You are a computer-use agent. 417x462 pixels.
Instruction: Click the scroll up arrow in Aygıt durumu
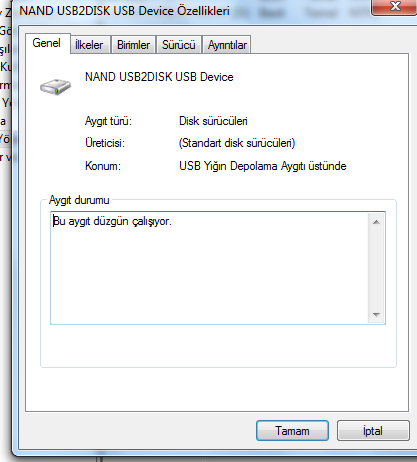[376, 222]
